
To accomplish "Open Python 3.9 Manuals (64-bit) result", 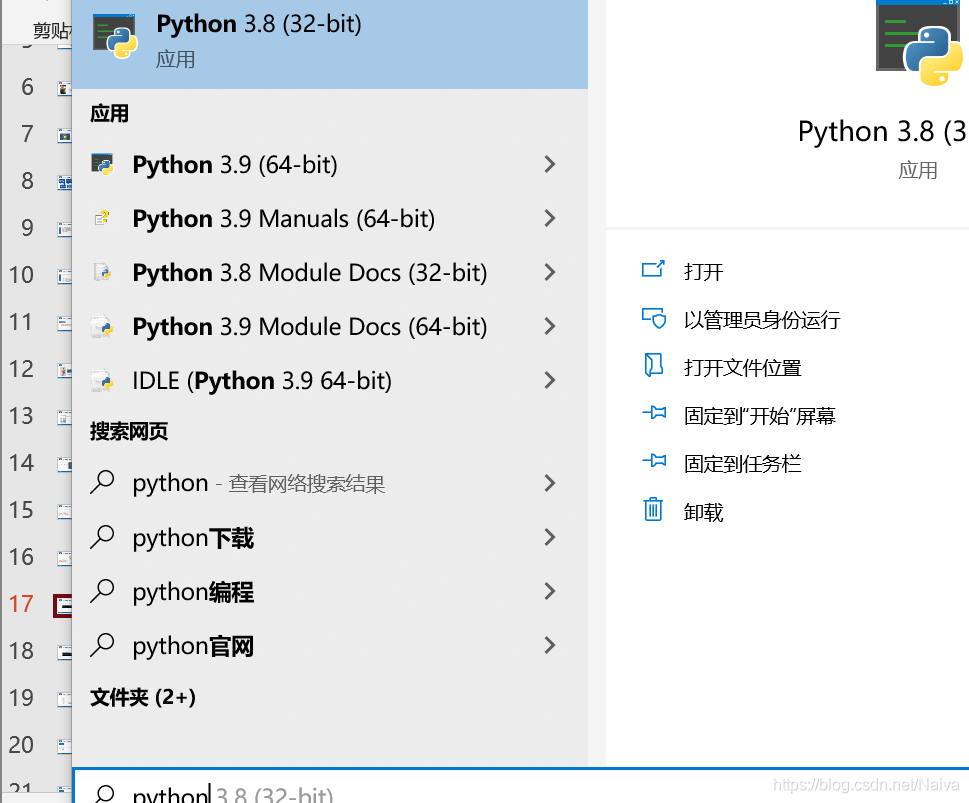I will 329,218.
